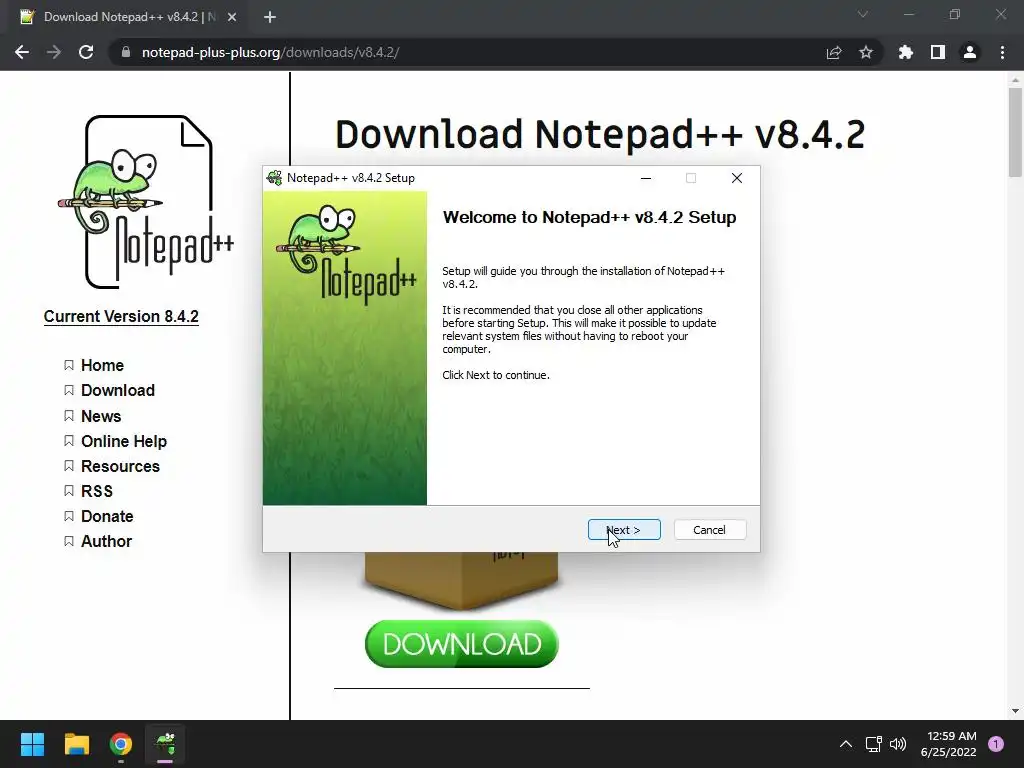Click the Chrome taskbar icon

coord(121,744)
